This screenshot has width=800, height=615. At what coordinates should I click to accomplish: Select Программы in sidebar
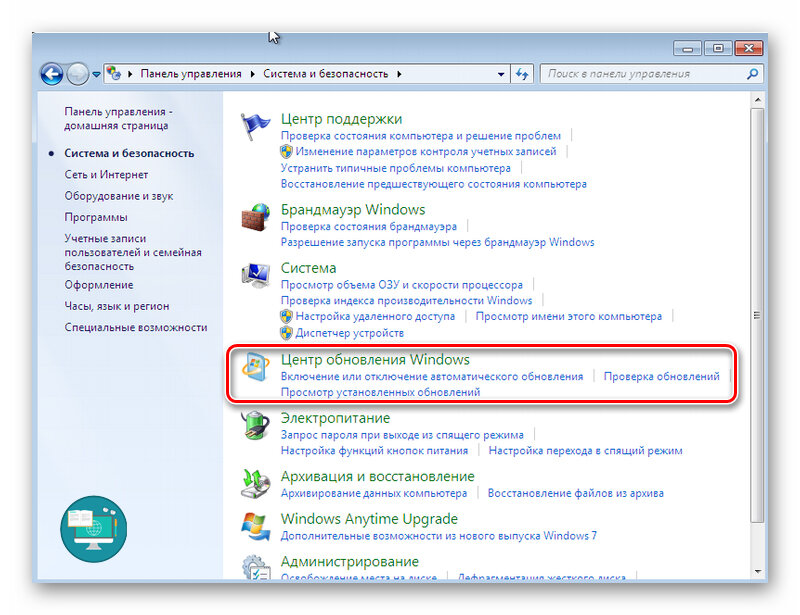pyautogui.click(x=96, y=217)
